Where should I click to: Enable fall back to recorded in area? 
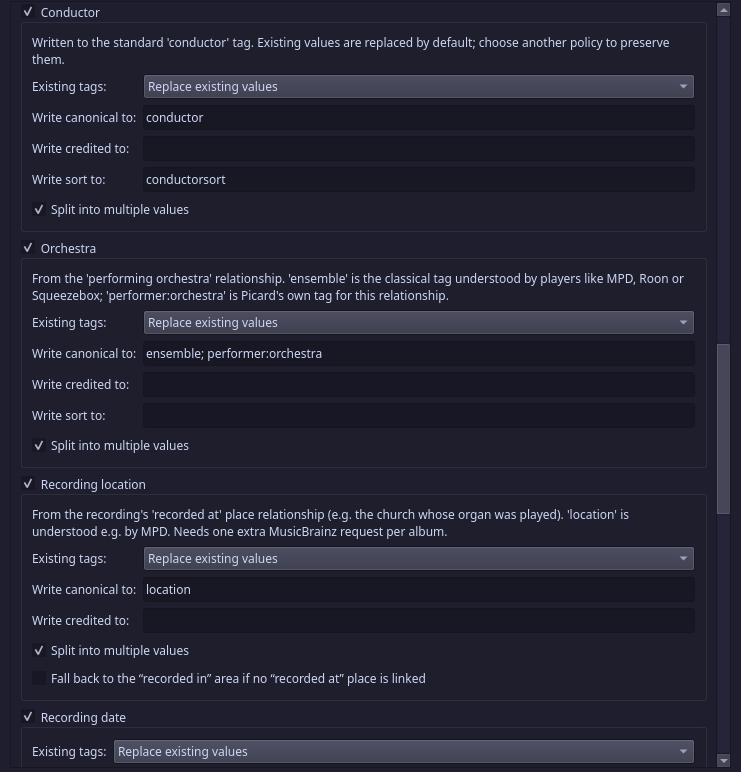click(x=39, y=678)
